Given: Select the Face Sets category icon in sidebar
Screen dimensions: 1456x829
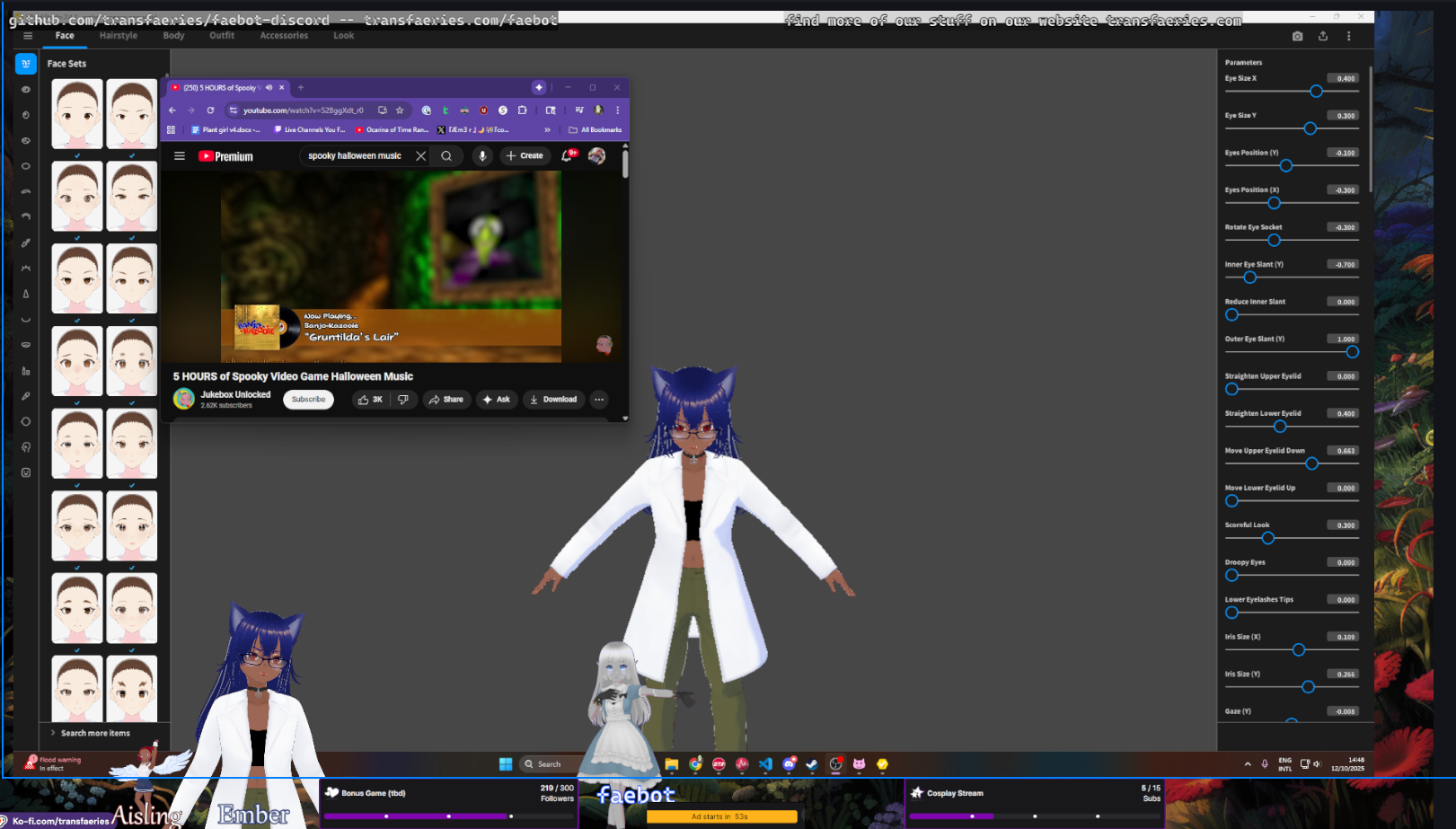Looking at the screenshot, I should coord(26,64).
